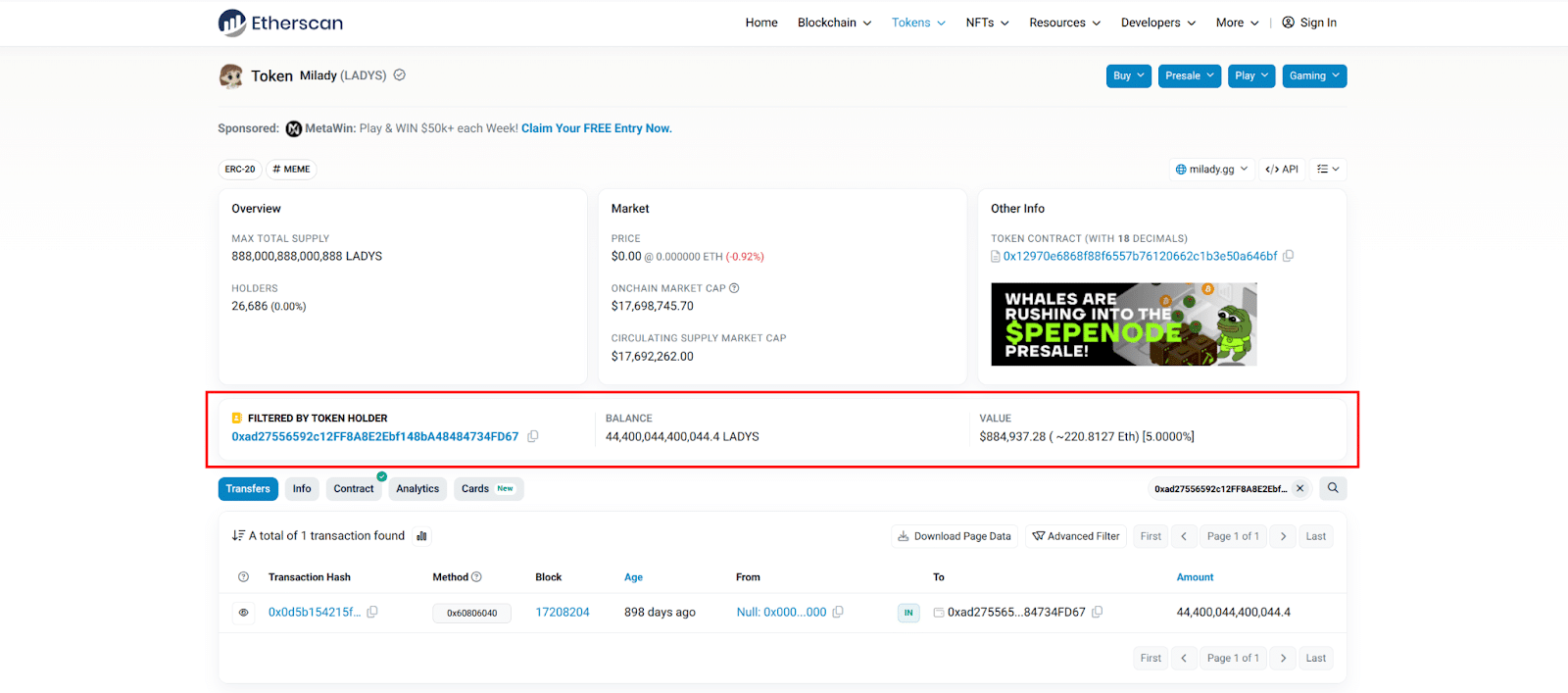Open the transfers chart icon
The height and width of the screenshot is (693, 1568).
pyautogui.click(x=421, y=536)
